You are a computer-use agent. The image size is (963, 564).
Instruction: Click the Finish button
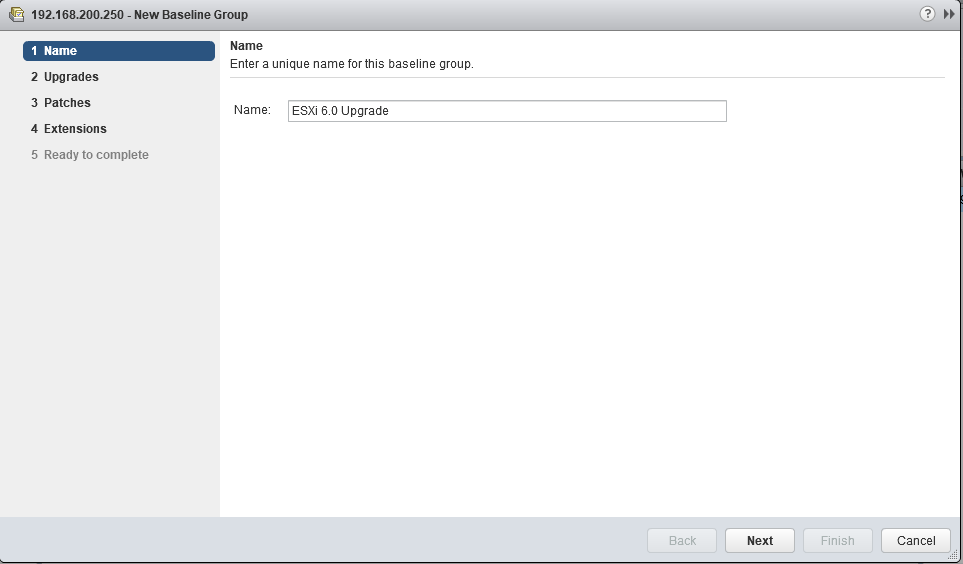837,540
